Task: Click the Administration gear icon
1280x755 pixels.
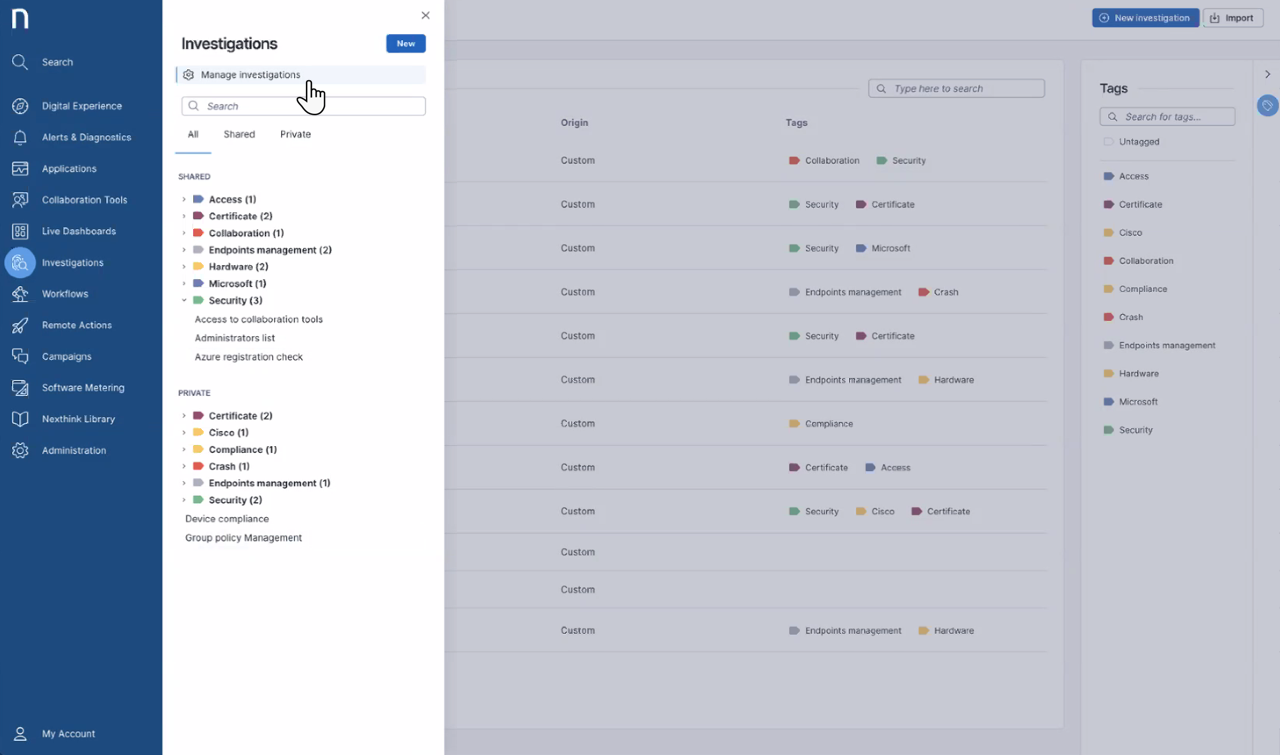Action: point(20,450)
